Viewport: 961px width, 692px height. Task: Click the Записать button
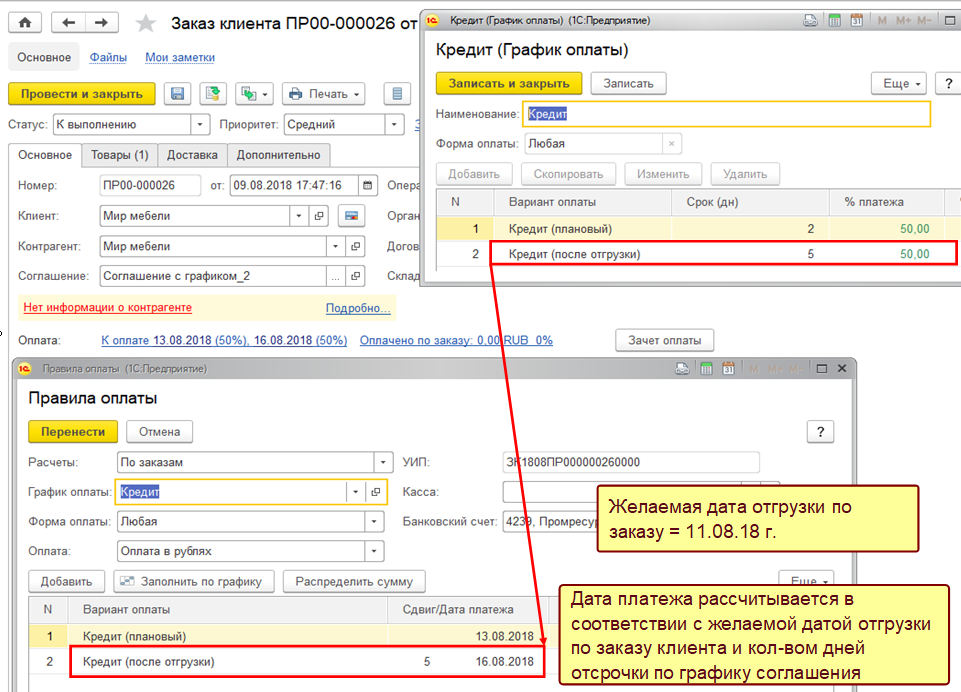[x=628, y=83]
